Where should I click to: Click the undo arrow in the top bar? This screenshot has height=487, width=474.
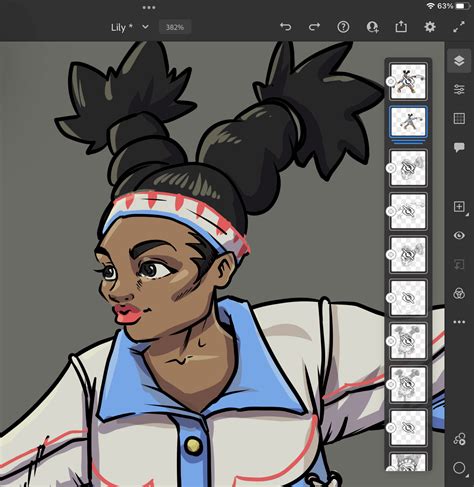pos(286,27)
